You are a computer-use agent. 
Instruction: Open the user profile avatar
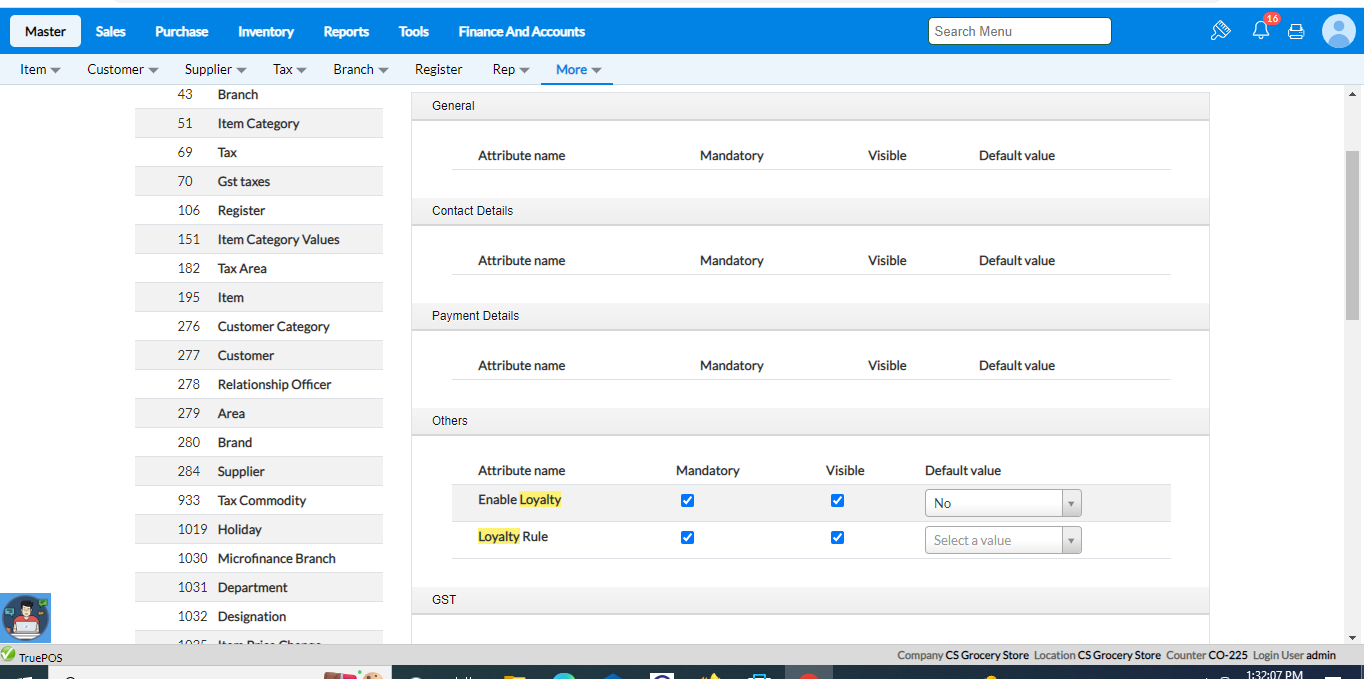coord(1338,31)
